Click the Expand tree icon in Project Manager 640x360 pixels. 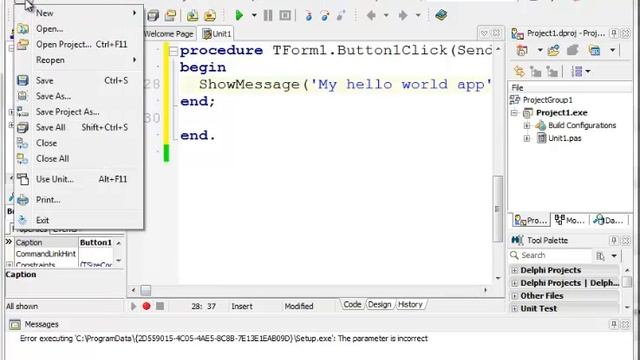click(535, 72)
